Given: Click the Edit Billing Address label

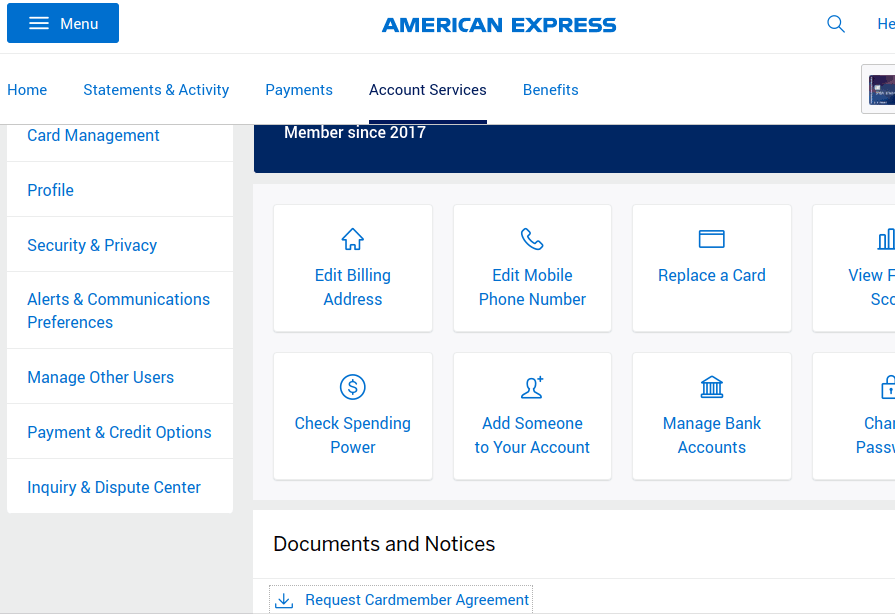Looking at the screenshot, I should [x=353, y=287].
